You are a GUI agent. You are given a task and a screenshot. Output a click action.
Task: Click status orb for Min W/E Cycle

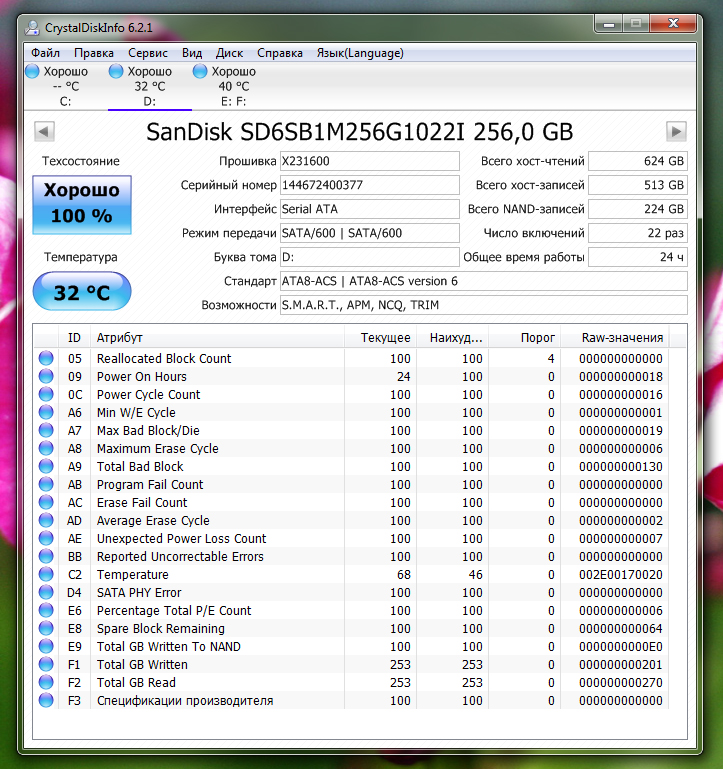click(46, 412)
